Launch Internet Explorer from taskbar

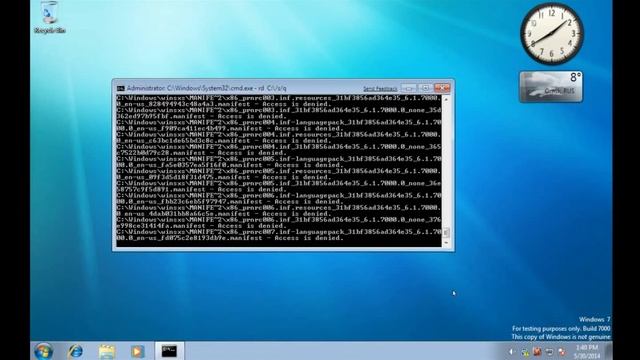click(x=76, y=351)
